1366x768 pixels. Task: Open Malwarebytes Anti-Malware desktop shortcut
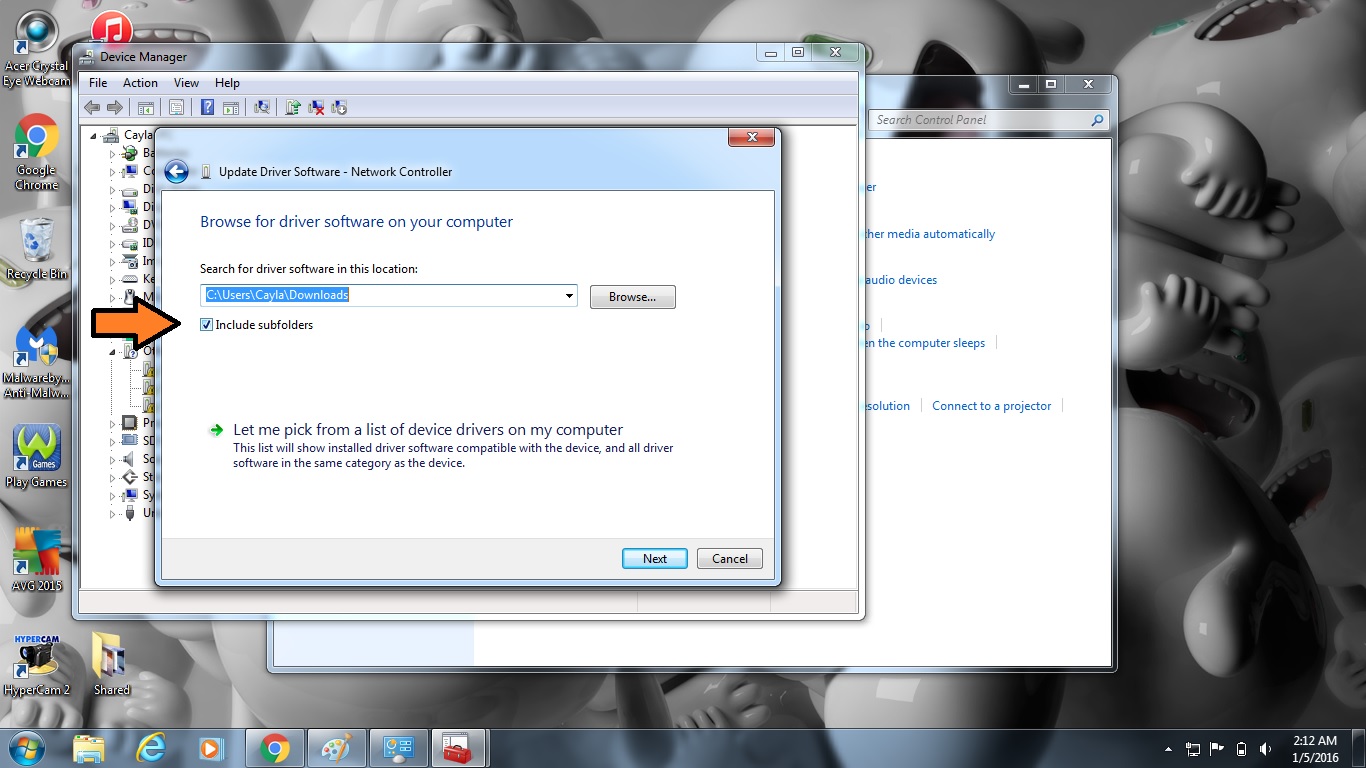37,362
